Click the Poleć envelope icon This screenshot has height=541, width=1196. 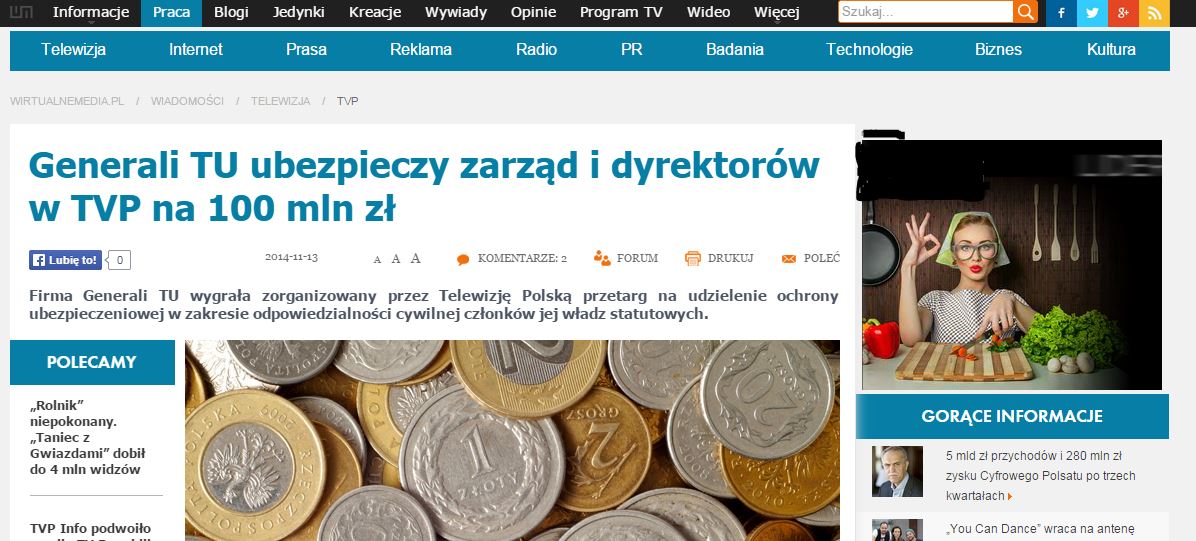click(789, 259)
